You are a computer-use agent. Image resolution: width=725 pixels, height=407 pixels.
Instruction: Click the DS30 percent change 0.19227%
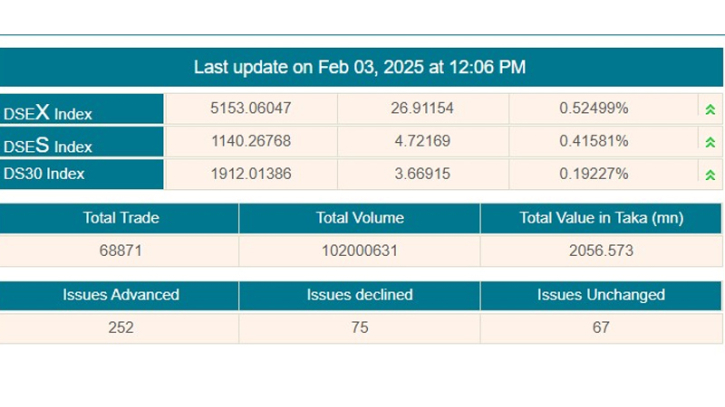coord(594,174)
